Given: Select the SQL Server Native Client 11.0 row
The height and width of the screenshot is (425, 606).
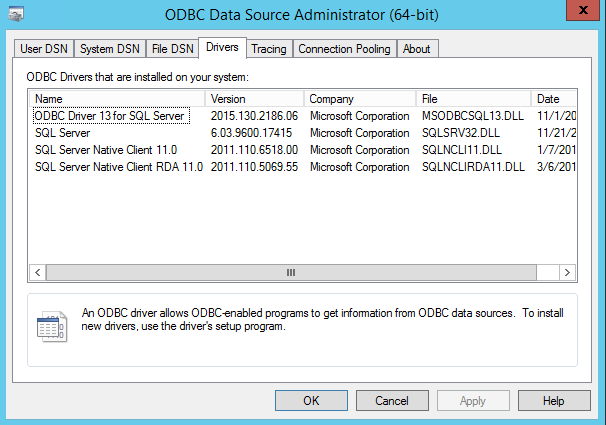Looking at the screenshot, I should tap(105, 150).
